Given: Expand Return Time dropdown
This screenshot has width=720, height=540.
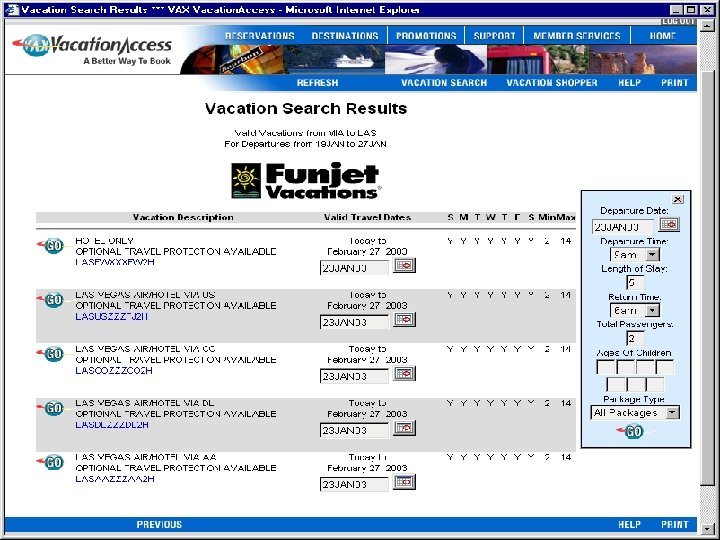Looking at the screenshot, I should tap(652, 310).
